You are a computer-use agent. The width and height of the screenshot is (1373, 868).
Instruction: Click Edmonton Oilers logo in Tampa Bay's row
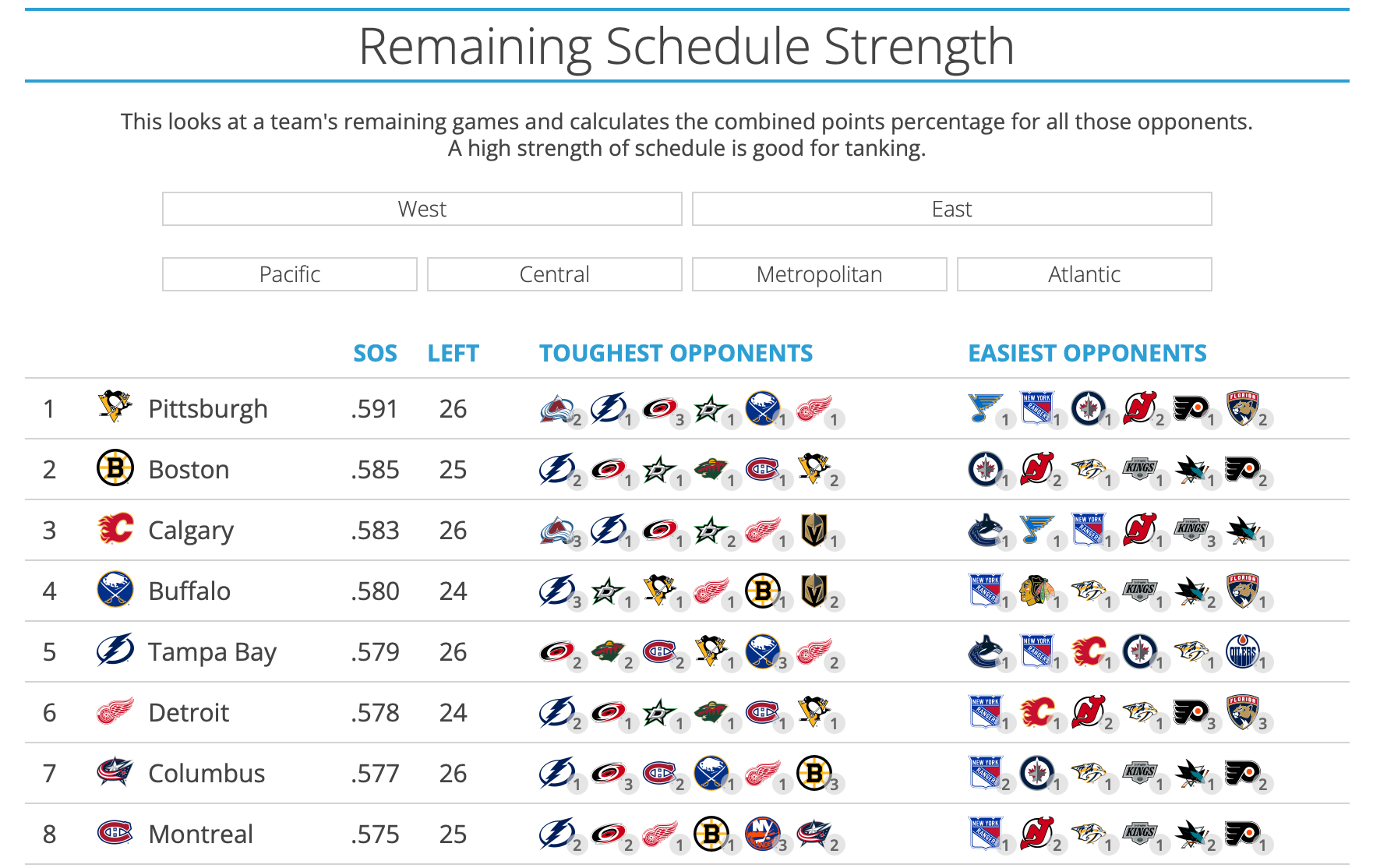(1242, 651)
